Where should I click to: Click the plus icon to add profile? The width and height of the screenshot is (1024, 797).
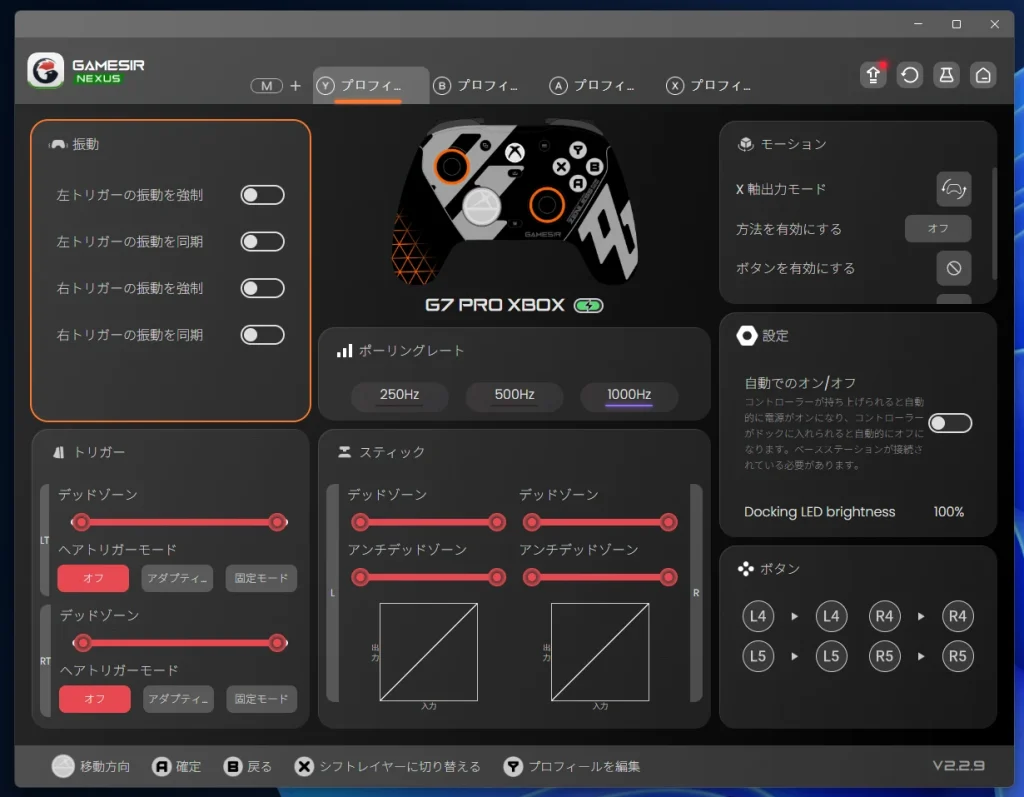coord(295,86)
